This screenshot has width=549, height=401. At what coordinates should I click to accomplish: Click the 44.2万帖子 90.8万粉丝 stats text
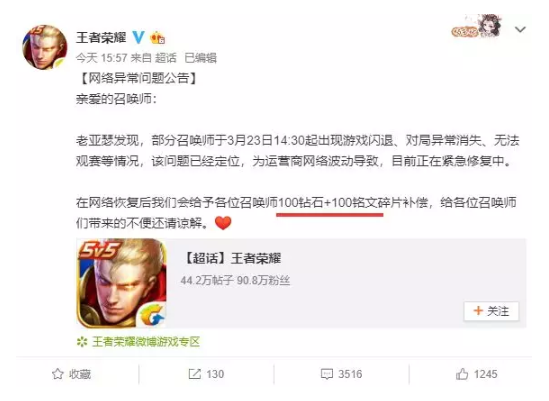235,280
